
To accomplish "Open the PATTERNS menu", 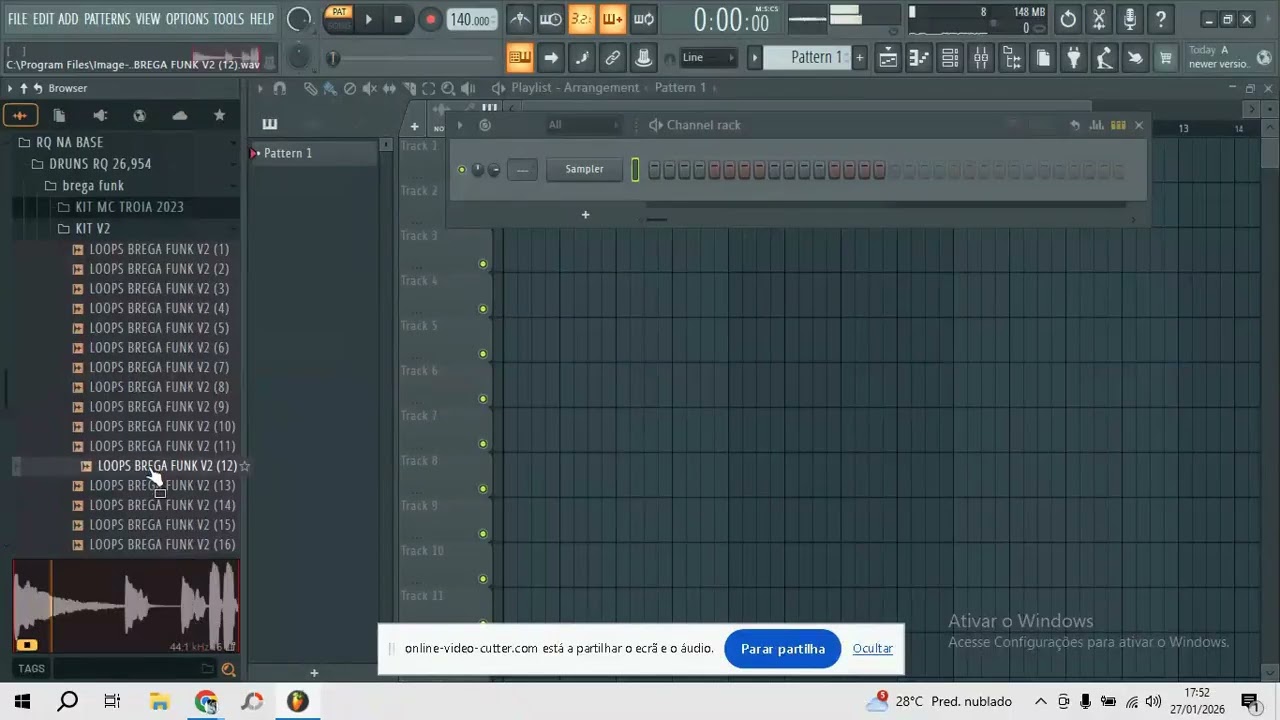I will coord(107,19).
